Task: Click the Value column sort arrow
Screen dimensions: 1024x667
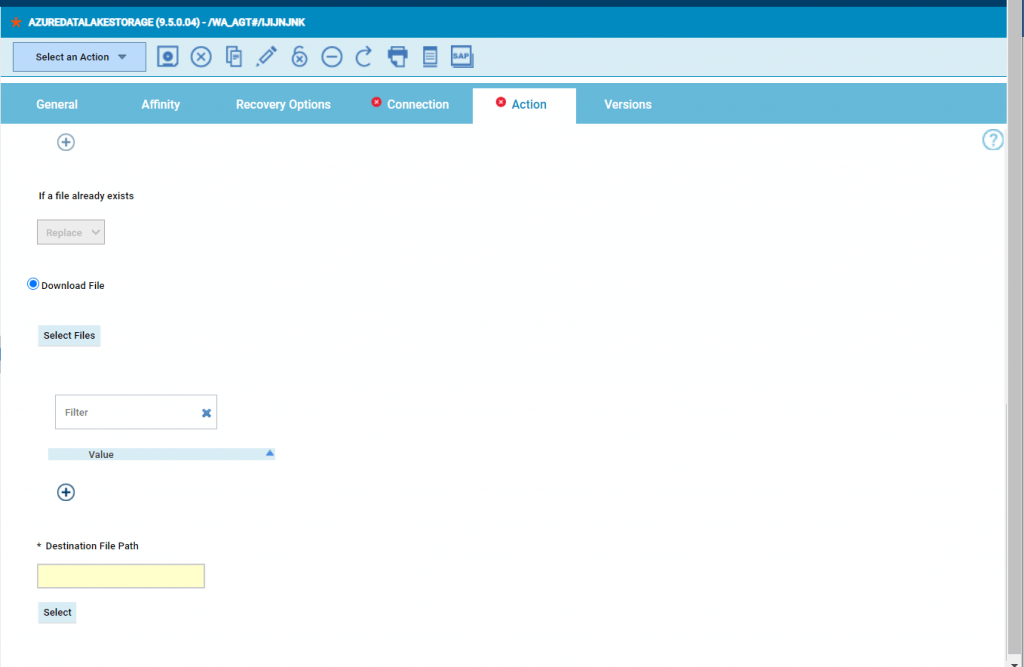Action: click(268, 453)
